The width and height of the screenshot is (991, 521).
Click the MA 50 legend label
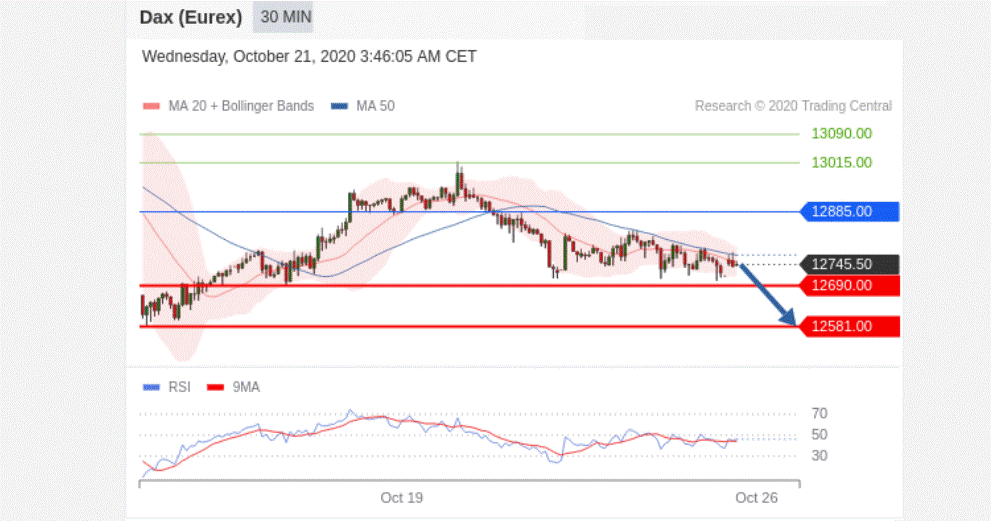(x=375, y=106)
